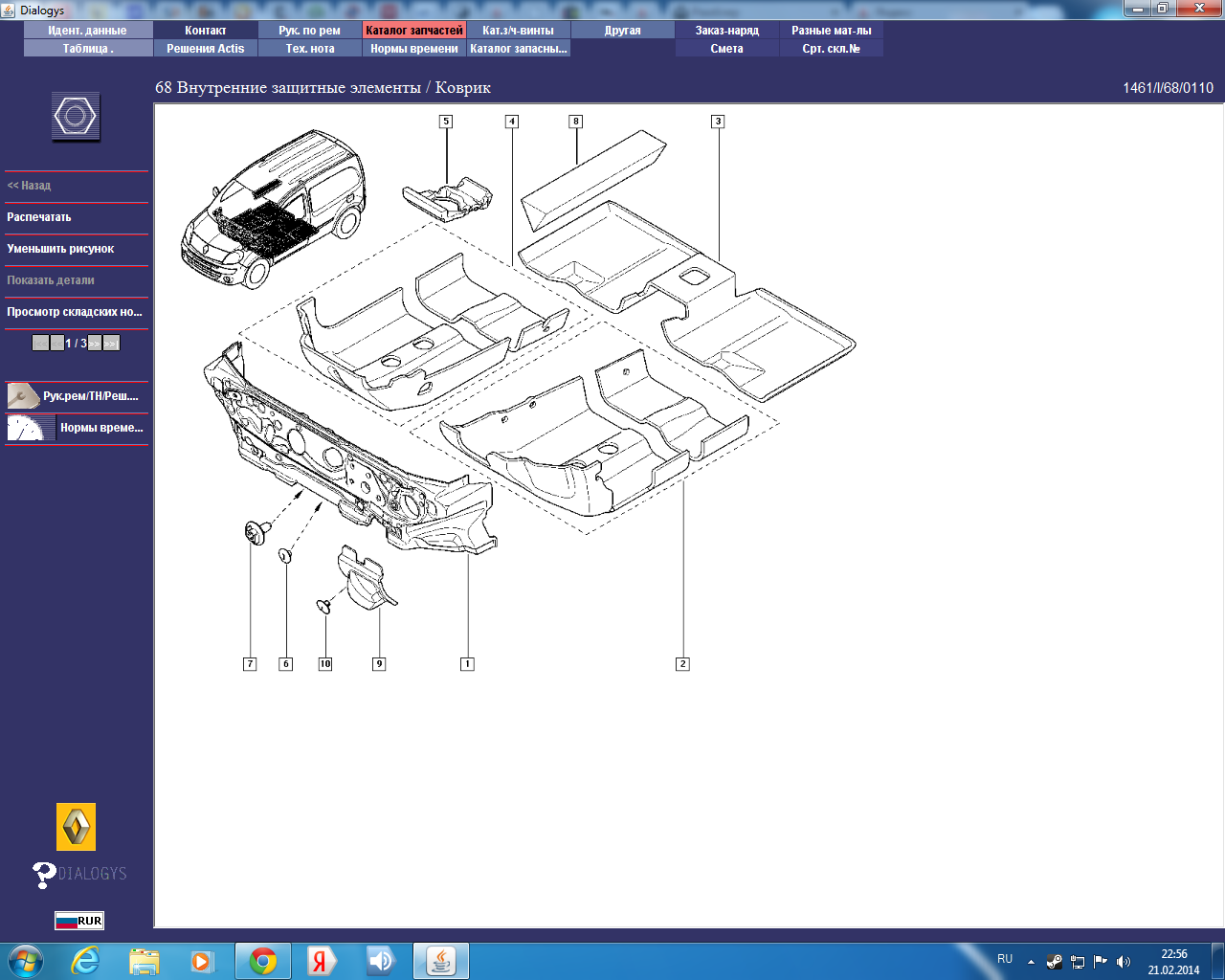Open the Рук. по рем tab
Image resolution: width=1225 pixels, height=980 pixels.
(310, 31)
